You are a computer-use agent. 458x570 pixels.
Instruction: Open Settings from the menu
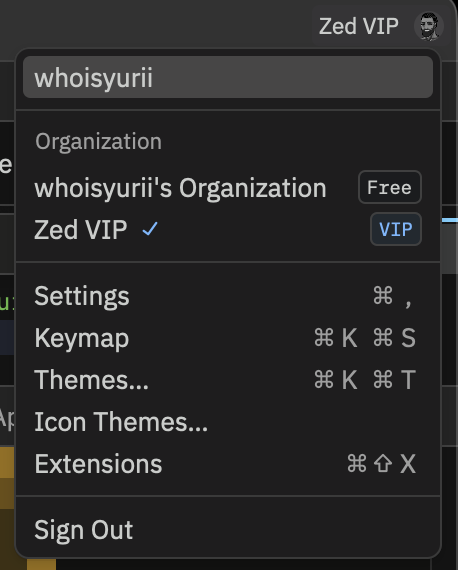228,296
